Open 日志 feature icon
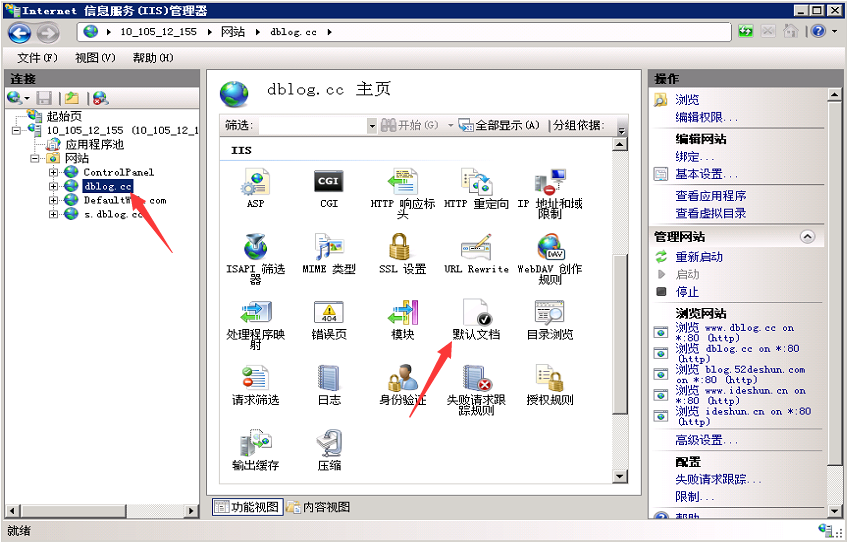Image resolution: width=847 pixels, height=542 pixels. click(329, 385)
